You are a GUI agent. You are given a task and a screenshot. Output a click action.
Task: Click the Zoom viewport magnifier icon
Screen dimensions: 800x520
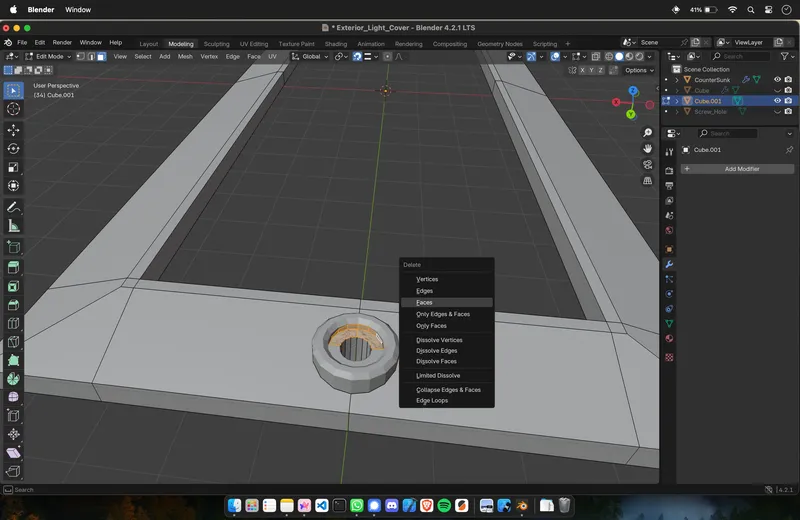[648, 133]
